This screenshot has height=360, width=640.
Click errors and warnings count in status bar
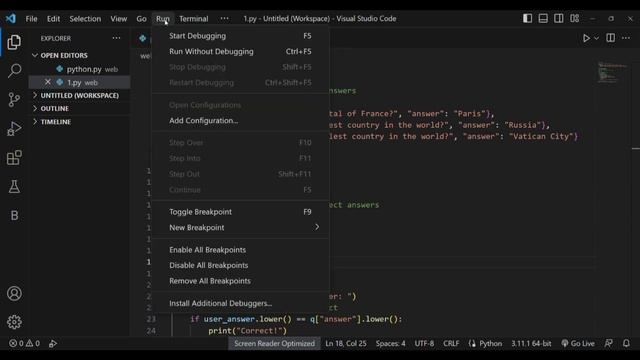[24, 343]
